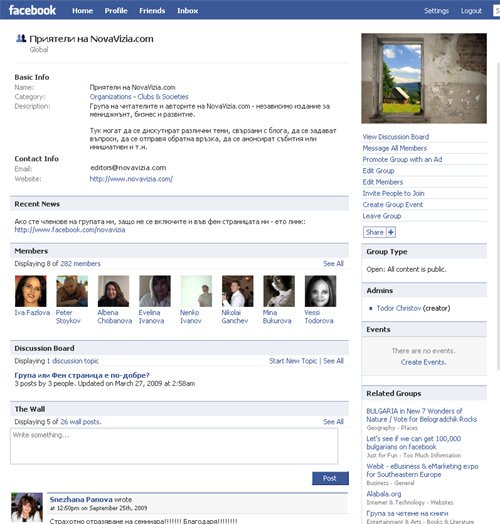Screen dimensions: 500x524
Task: Click See All in Members section
Action: [333, 264]
